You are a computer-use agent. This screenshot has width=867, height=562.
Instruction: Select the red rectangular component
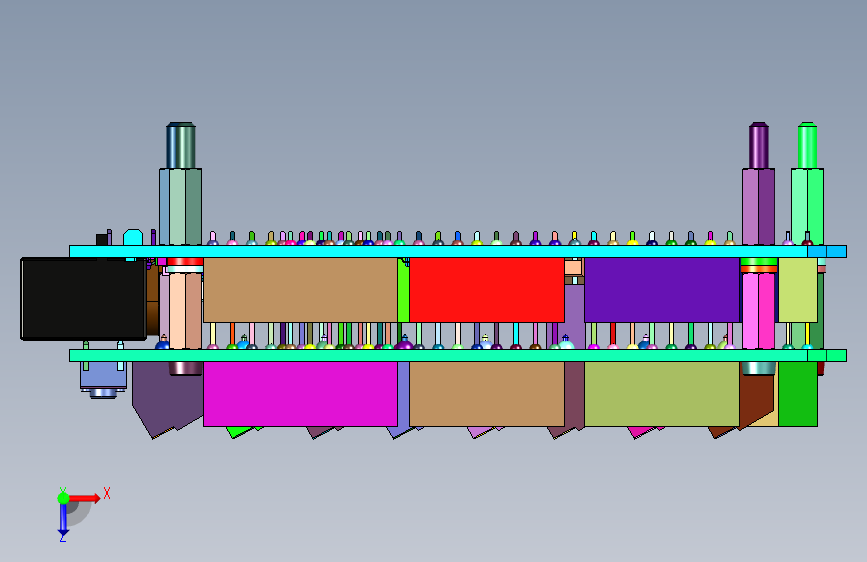coord(487,290)
